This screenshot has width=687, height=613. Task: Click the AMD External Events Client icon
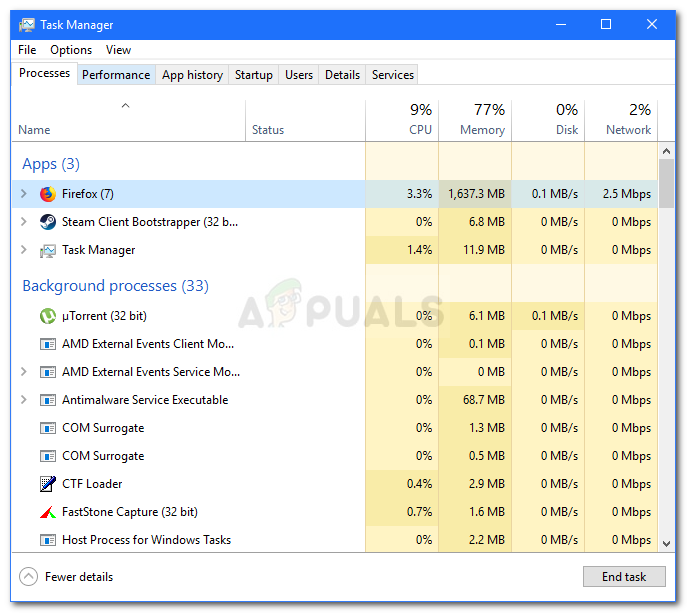pyautogui.click(x=48, y=344)
